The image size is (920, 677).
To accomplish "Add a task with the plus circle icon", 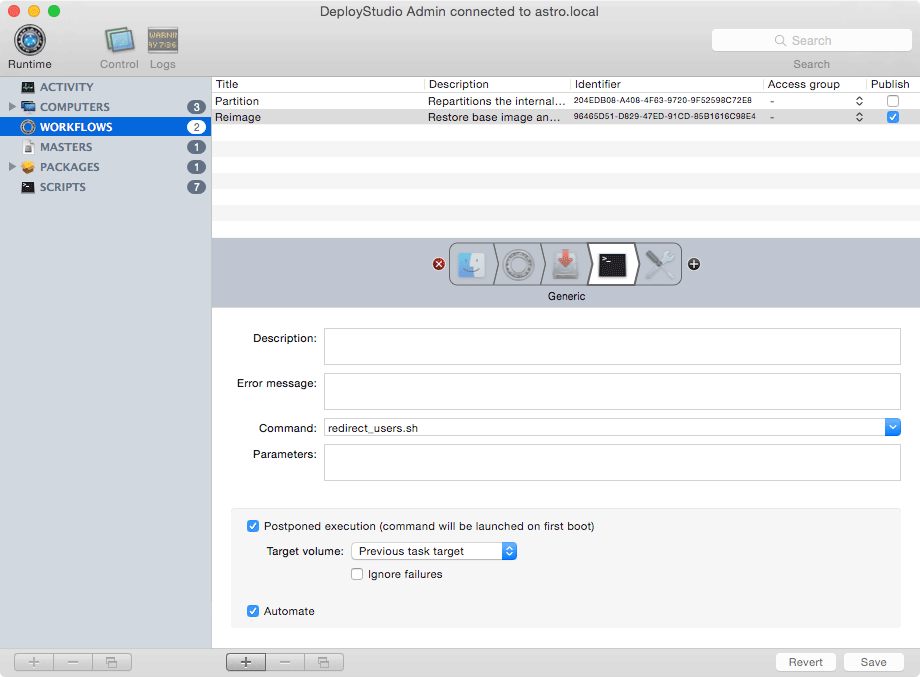I will click(694, 264).
